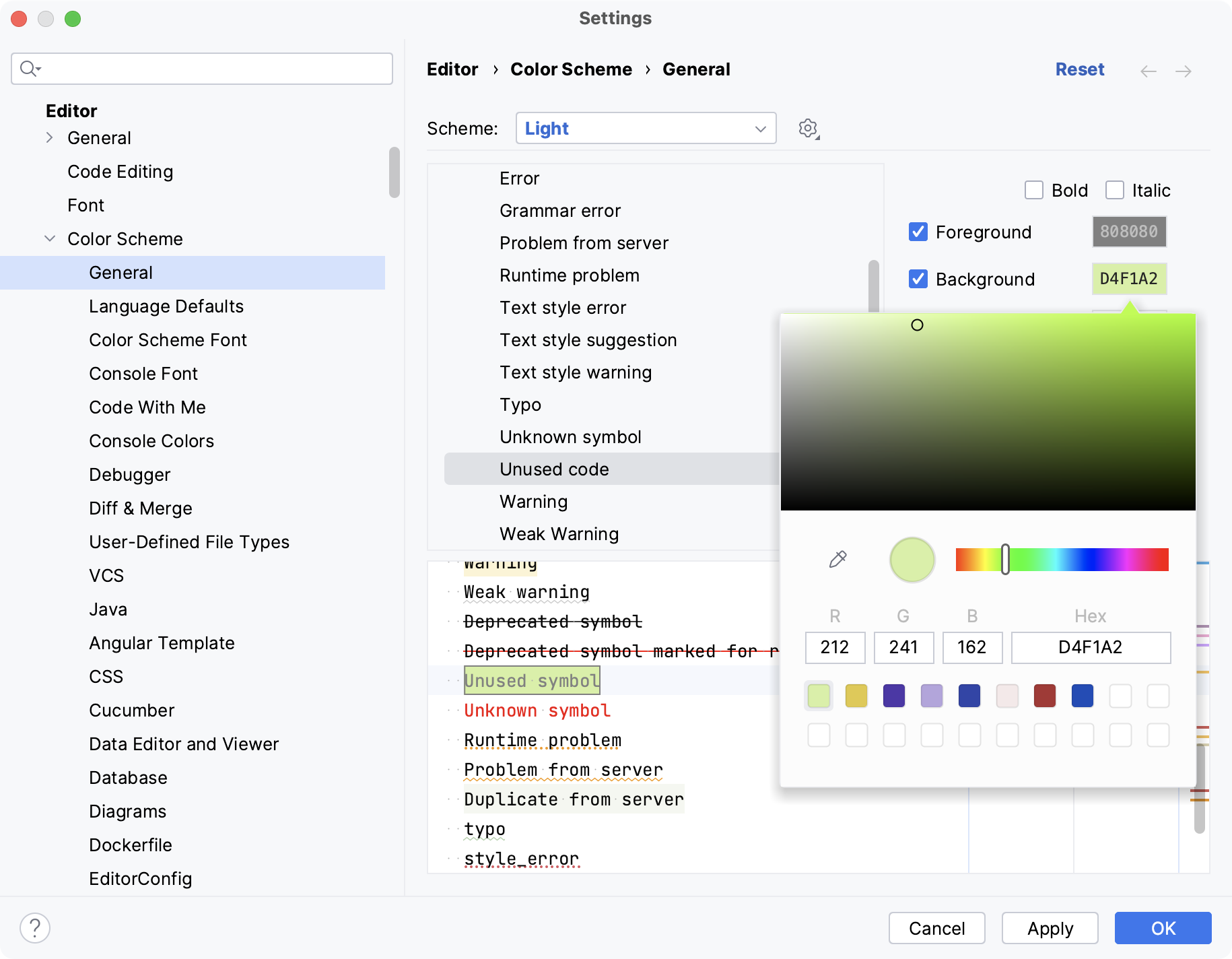Click the 808080 foreground color swatch
The width and height of the screenshot is (1232, 959).
(x=1129, y=232)
